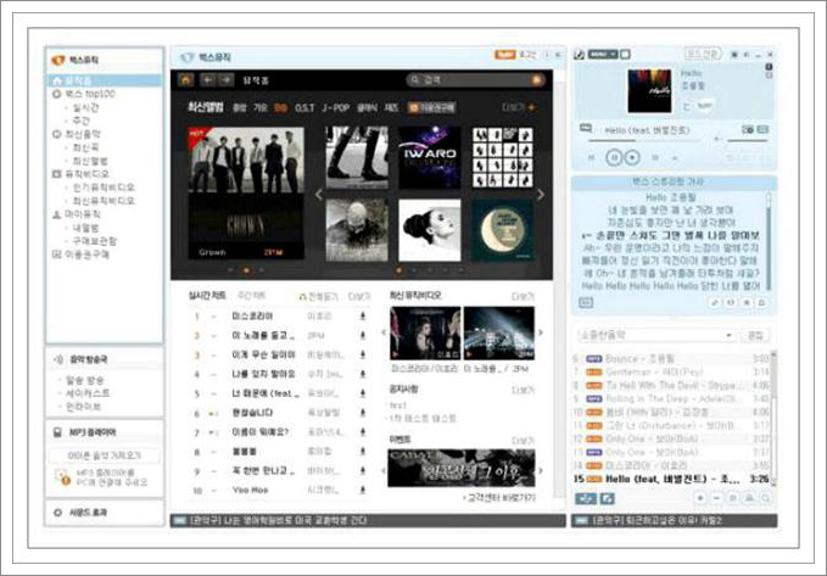Select chart song 미스코리아
This screenshot has height=576, width=827.
252,316
